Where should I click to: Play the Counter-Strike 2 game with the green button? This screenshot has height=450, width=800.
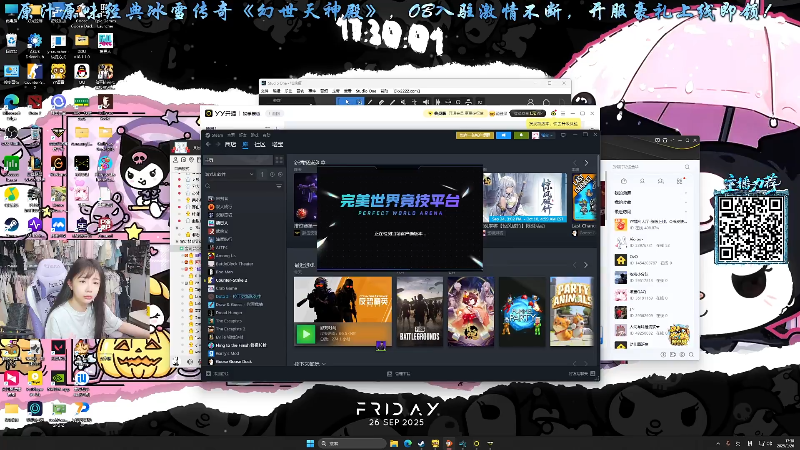pos(306,334)
